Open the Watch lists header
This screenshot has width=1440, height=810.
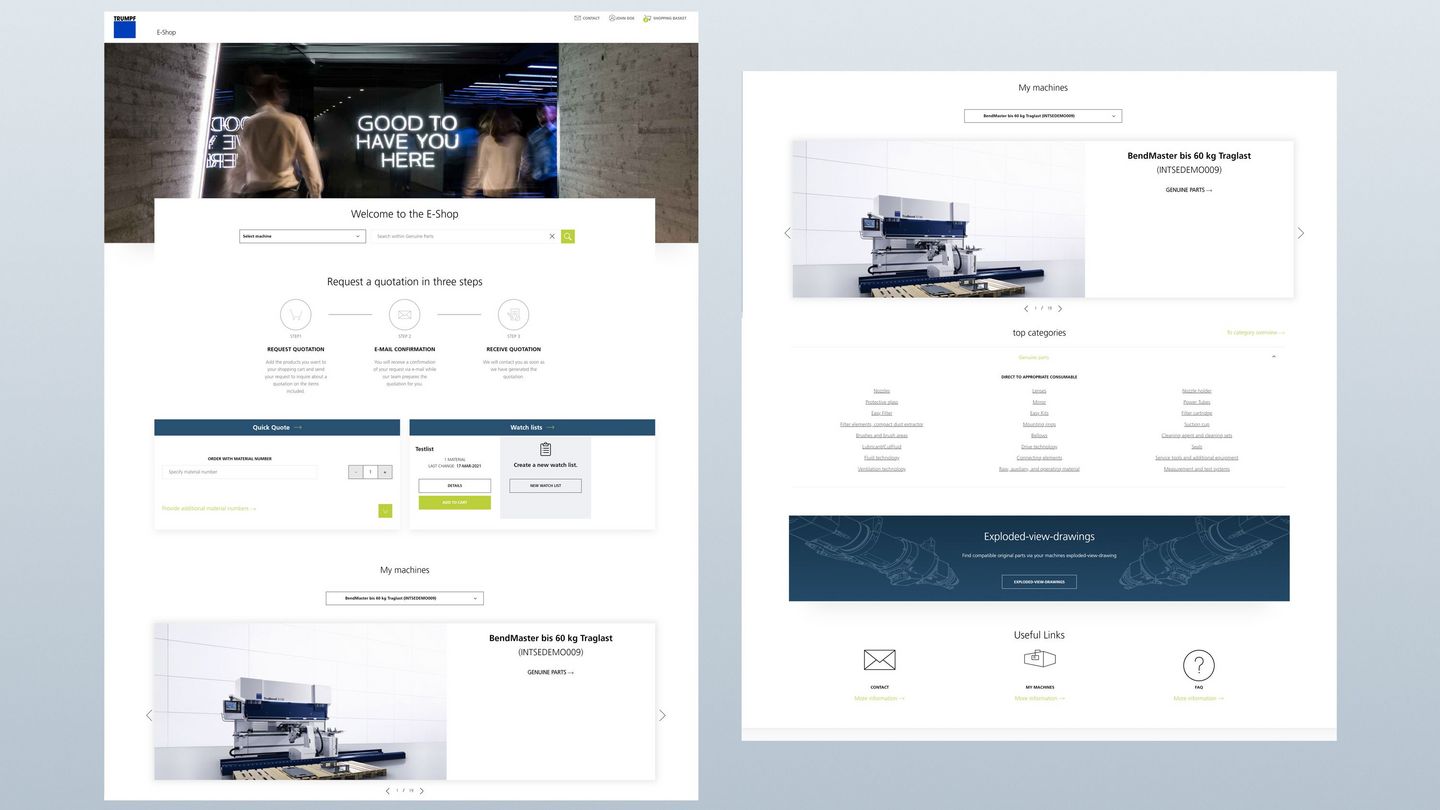click(532, 427)
